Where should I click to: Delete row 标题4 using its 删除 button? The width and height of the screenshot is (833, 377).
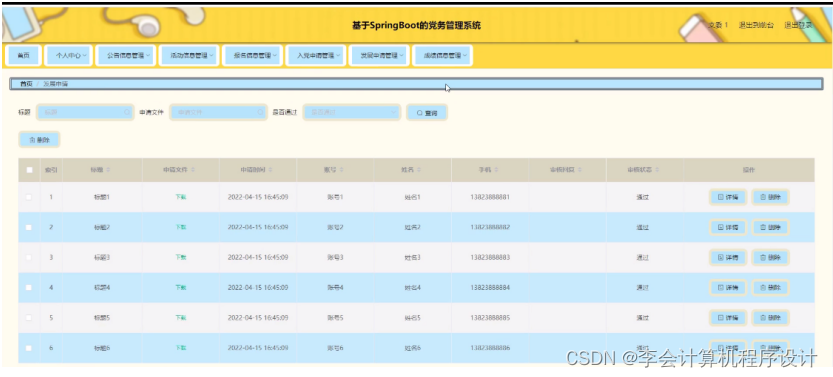pos(770,287)
